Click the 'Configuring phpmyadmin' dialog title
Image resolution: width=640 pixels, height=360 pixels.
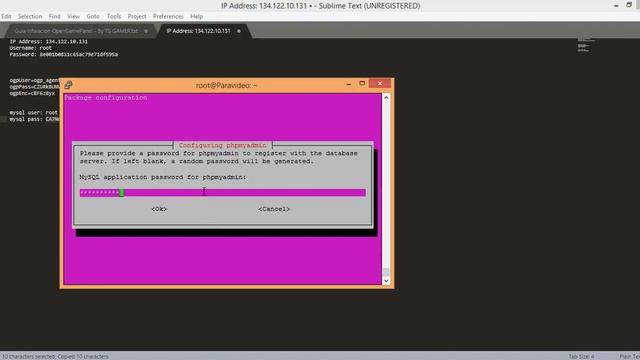(x=222, y=145)
